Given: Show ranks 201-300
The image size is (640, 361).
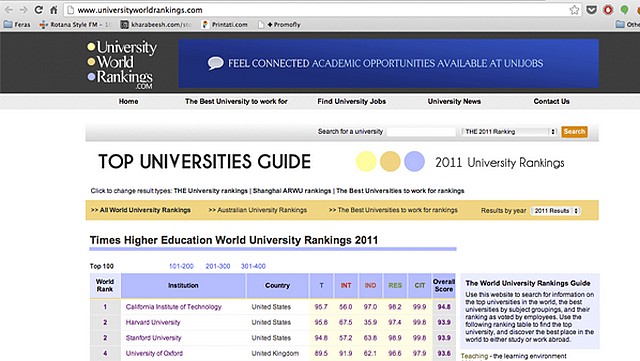Looking at the screenshot, I should 218,266.
